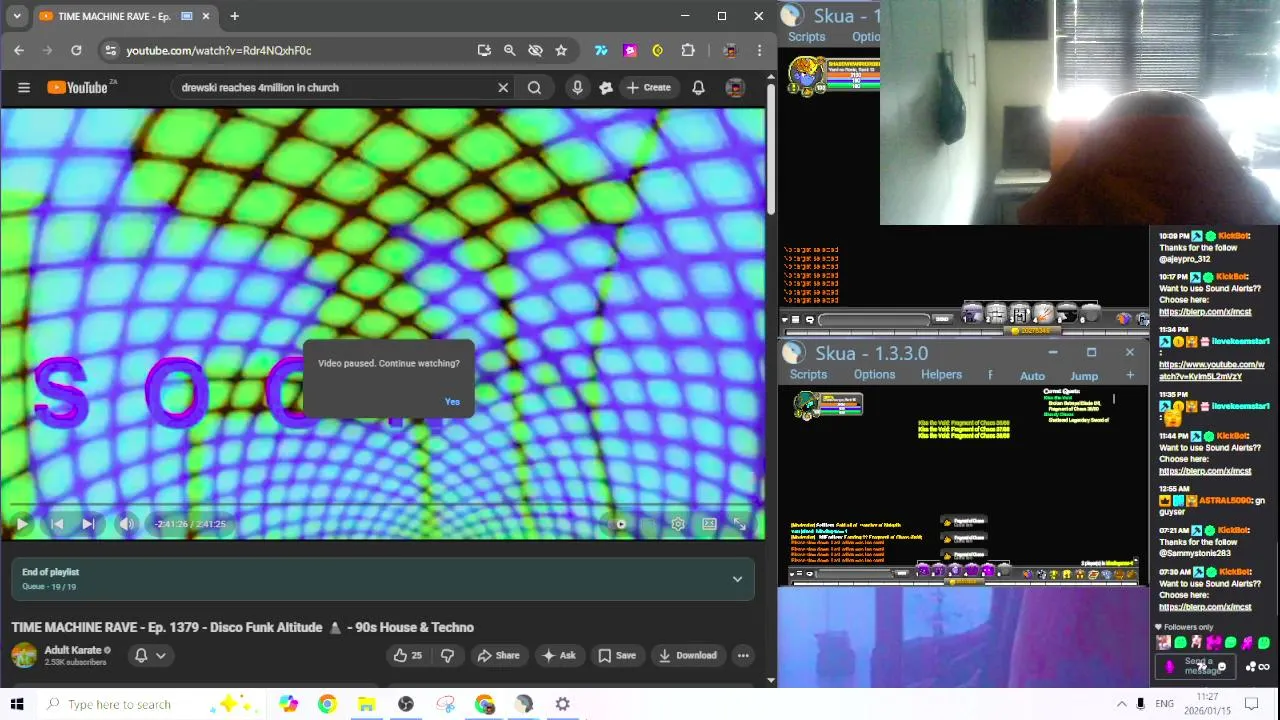This screenshot has height=720, width=1280.
Task: Clear the YouTube search box
Action: [503, 88]
